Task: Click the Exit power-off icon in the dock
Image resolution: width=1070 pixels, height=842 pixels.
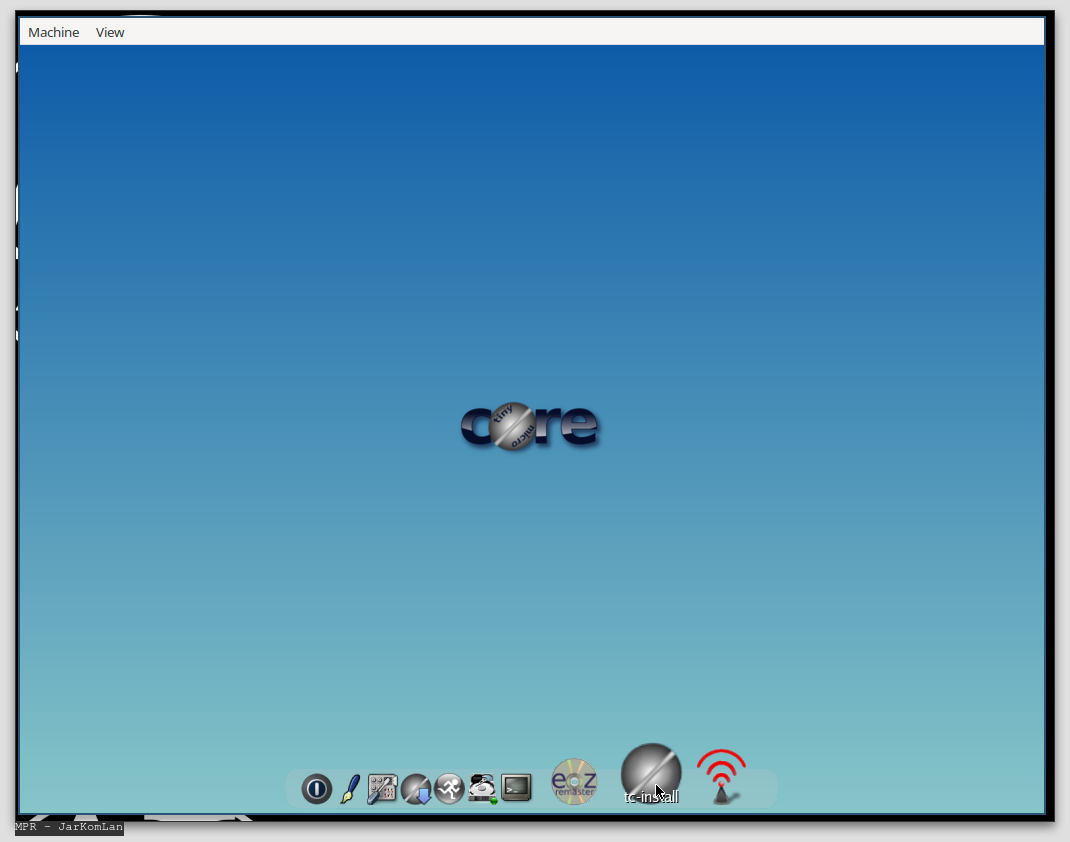Action: tap(317, 788)
